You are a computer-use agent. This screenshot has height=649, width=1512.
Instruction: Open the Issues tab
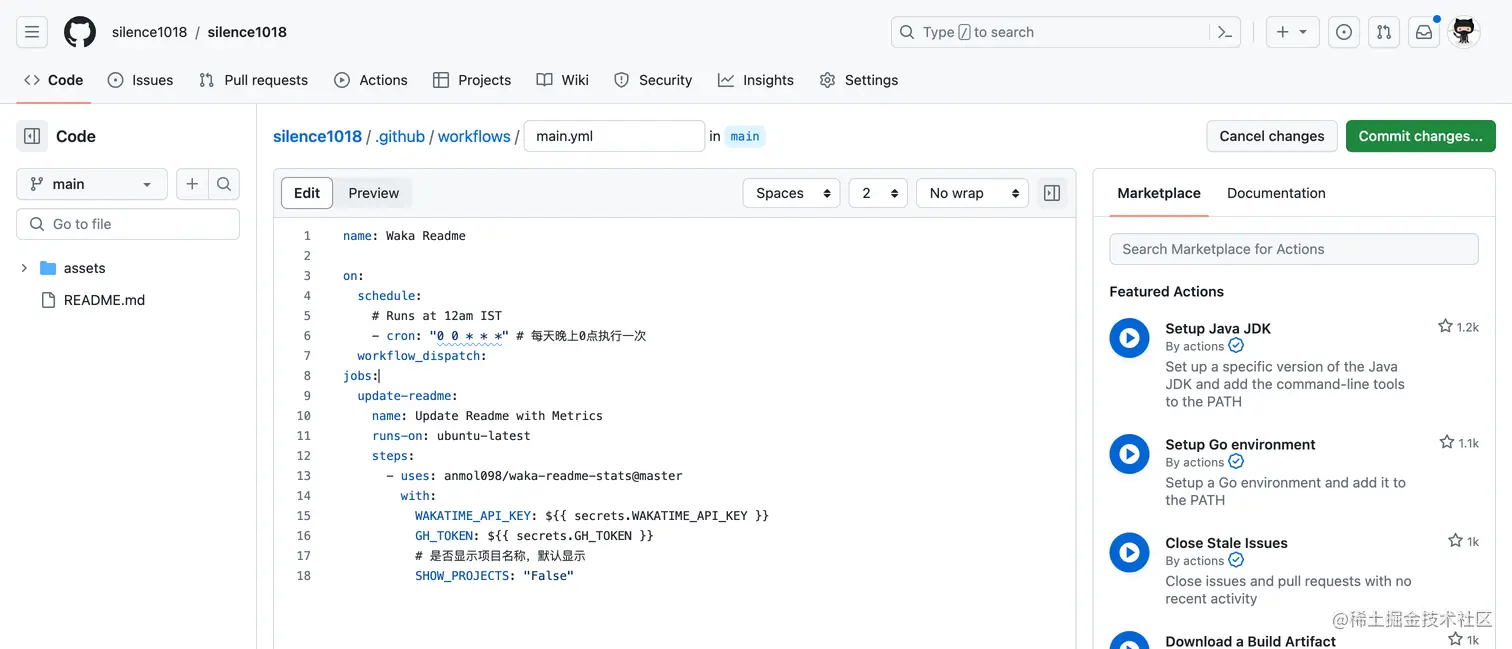click(x=140, y=80)
